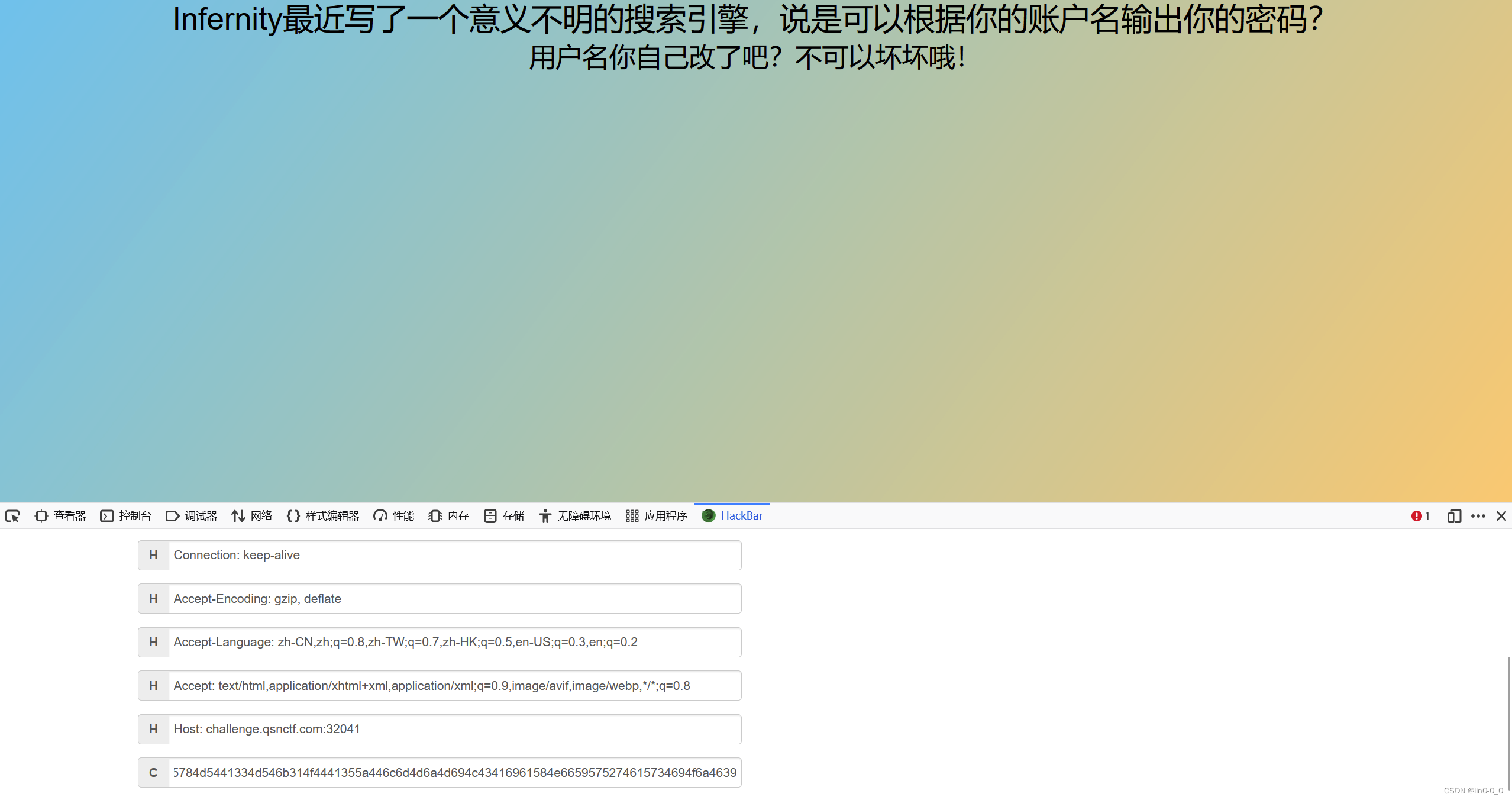Open the 存储 storage tab
The height and width of the screenshot is (800, 1512).
point(504,516)
